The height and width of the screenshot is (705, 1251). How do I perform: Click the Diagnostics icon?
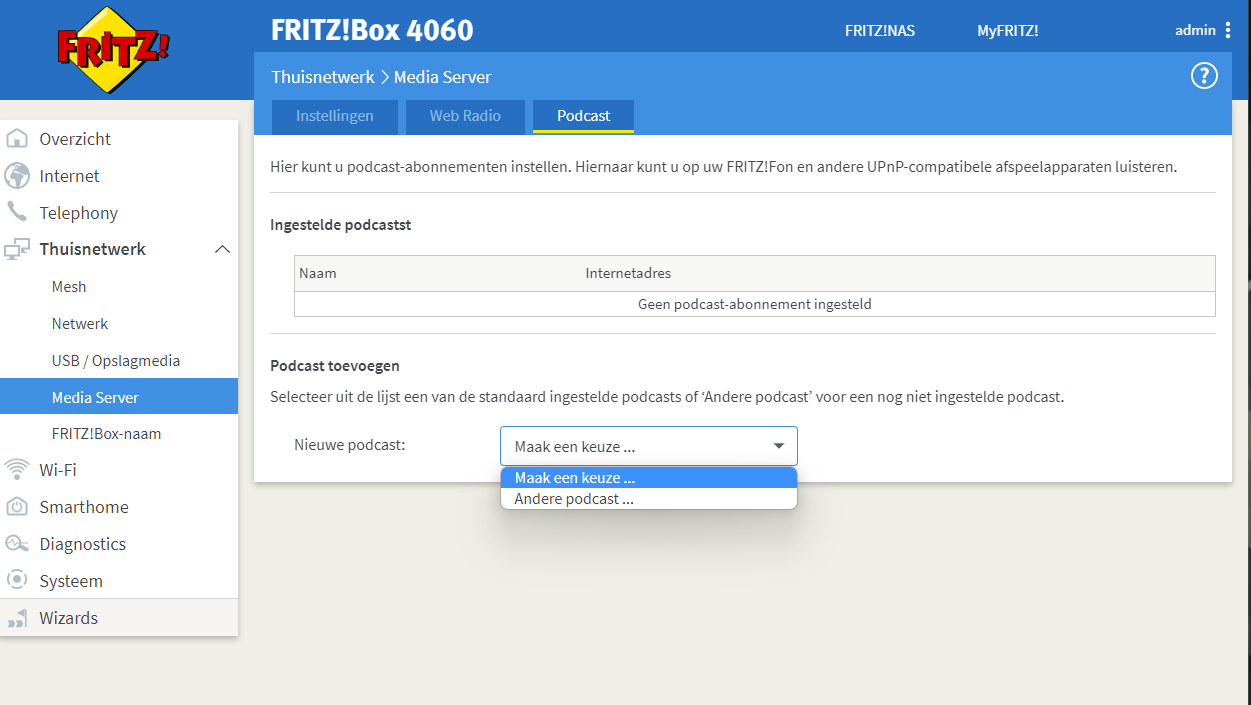coord(17,544)
